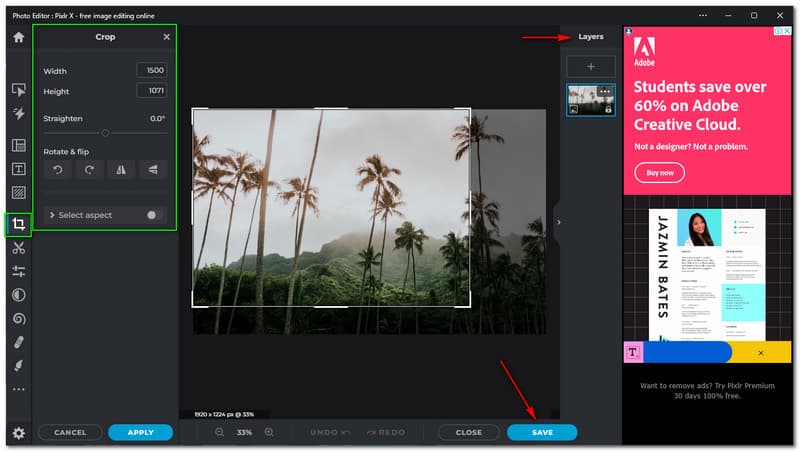Select the Arrange tool in the left toolbar
Screen dimensions: 800x452
18,90
